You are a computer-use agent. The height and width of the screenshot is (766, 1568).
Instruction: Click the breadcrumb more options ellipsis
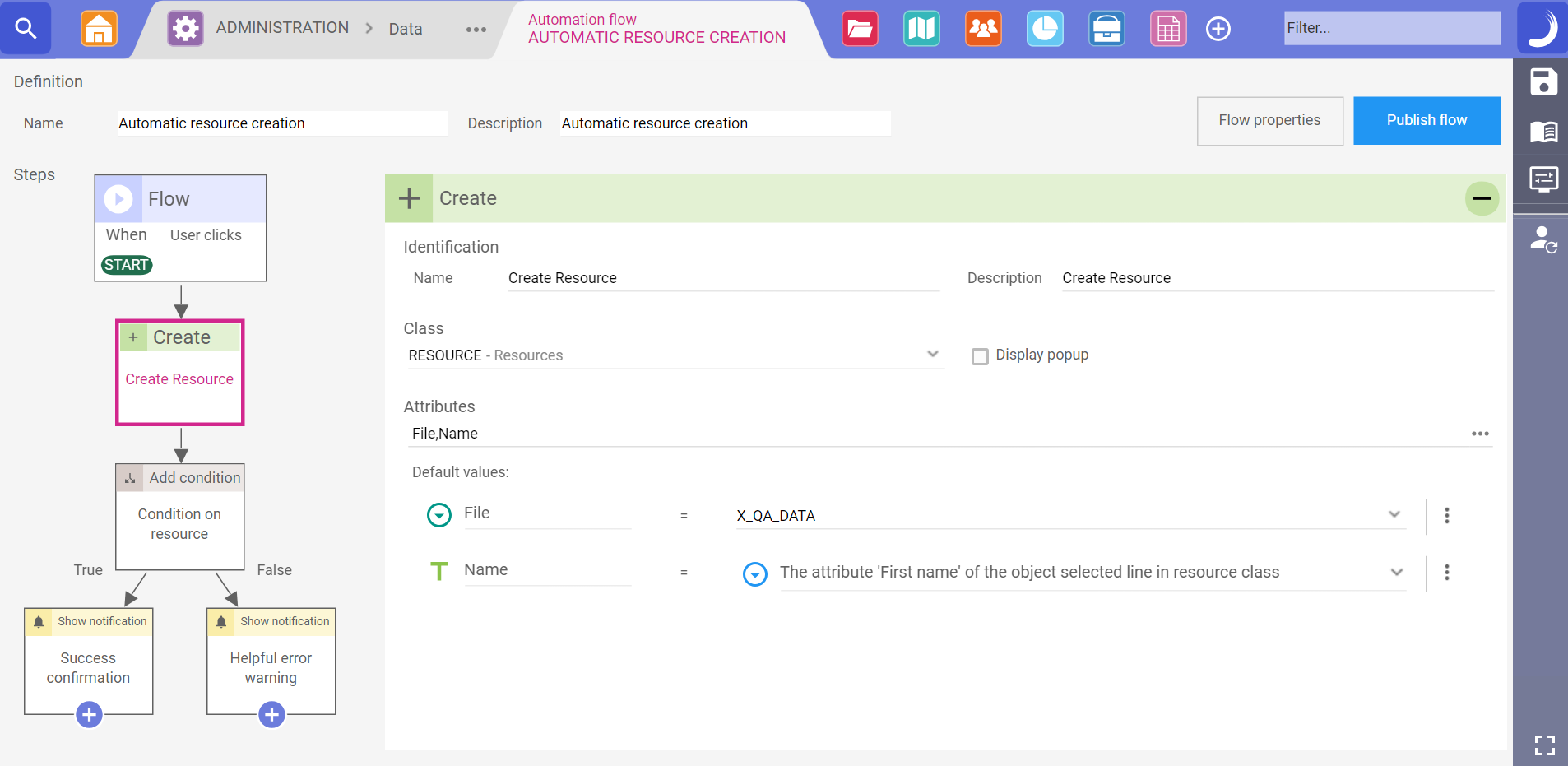[x=476, y=30]
